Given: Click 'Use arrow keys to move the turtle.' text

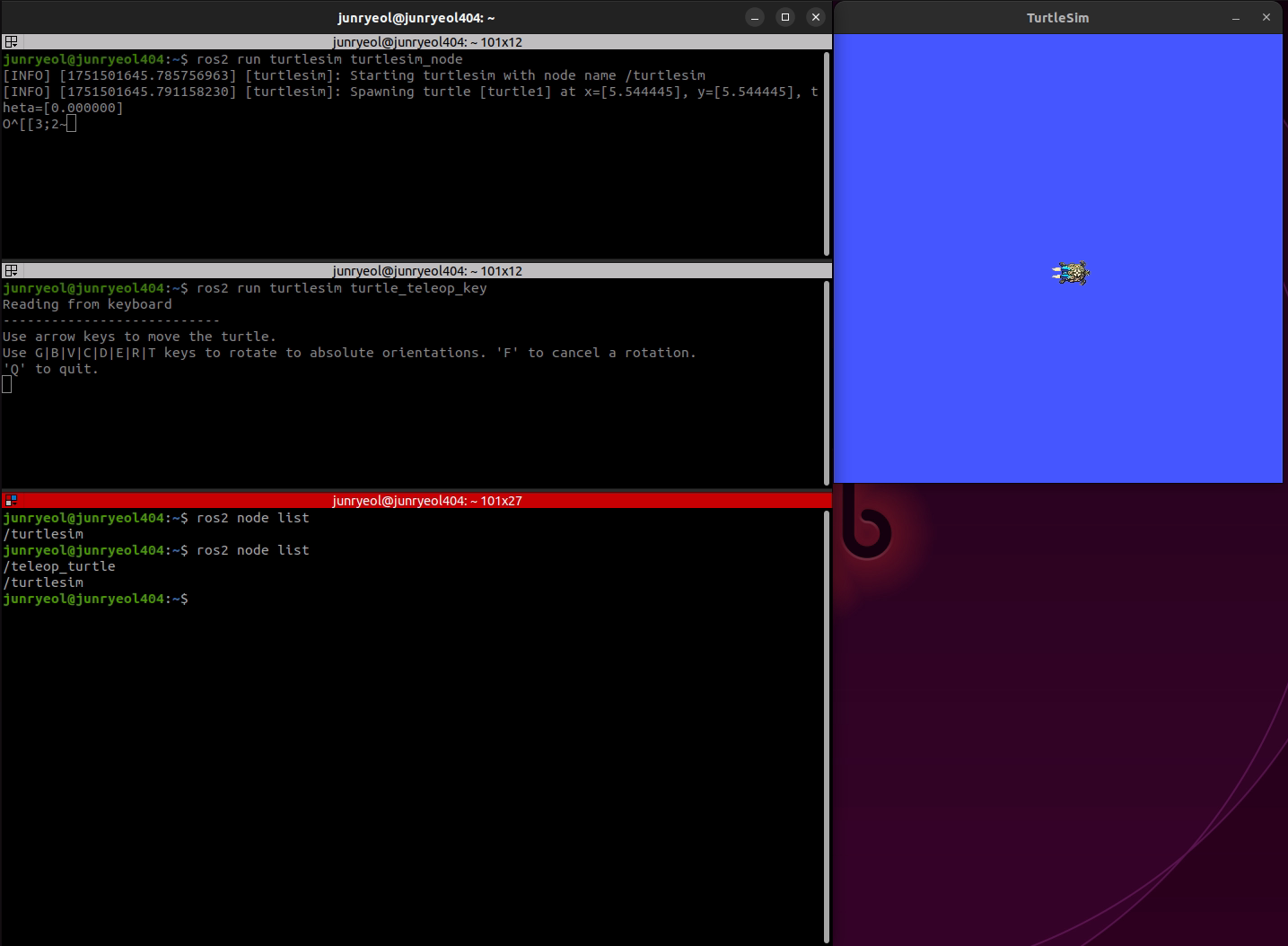Looking at the screenshot, I should 139,337.
